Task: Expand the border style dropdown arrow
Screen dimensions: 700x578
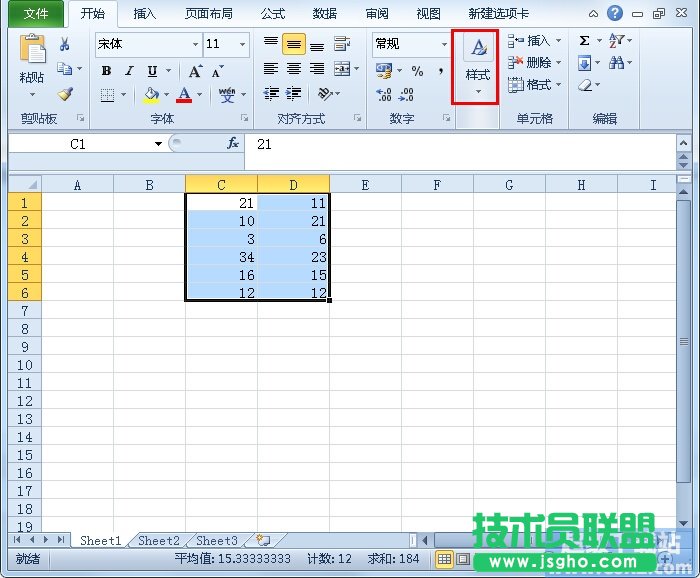Action: (123, 95)
